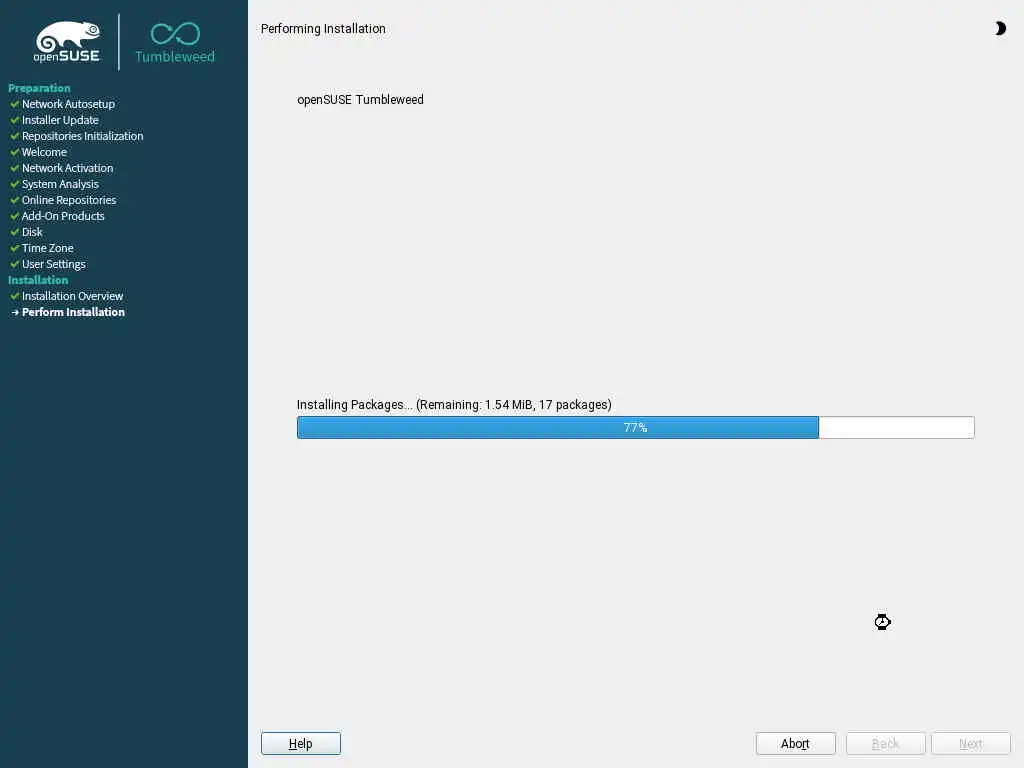Click arrow beside Perform Installation

tap(15, 312)
